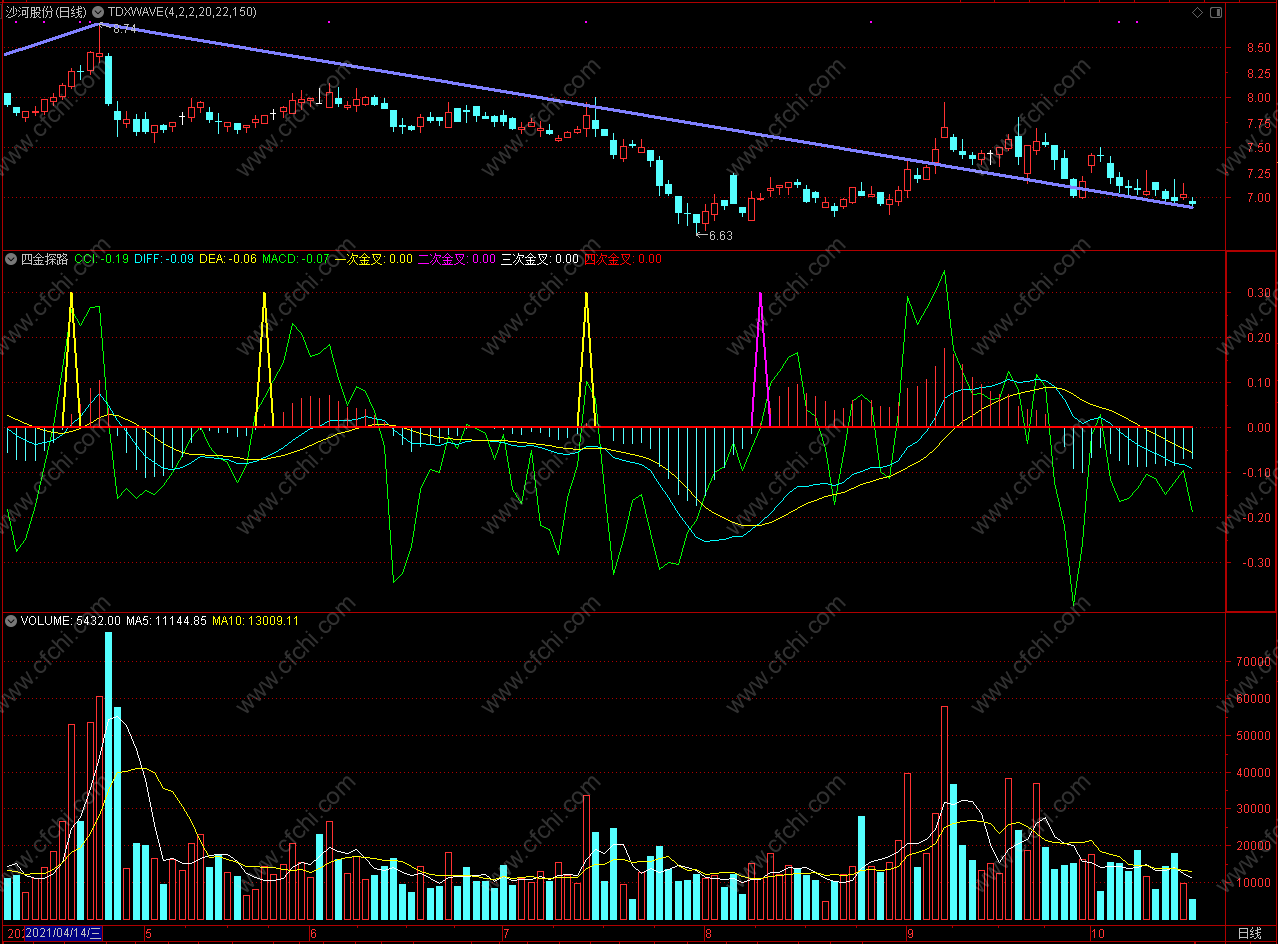
Task: Click month 9 on the time axis
Action: tap(908, 934)
